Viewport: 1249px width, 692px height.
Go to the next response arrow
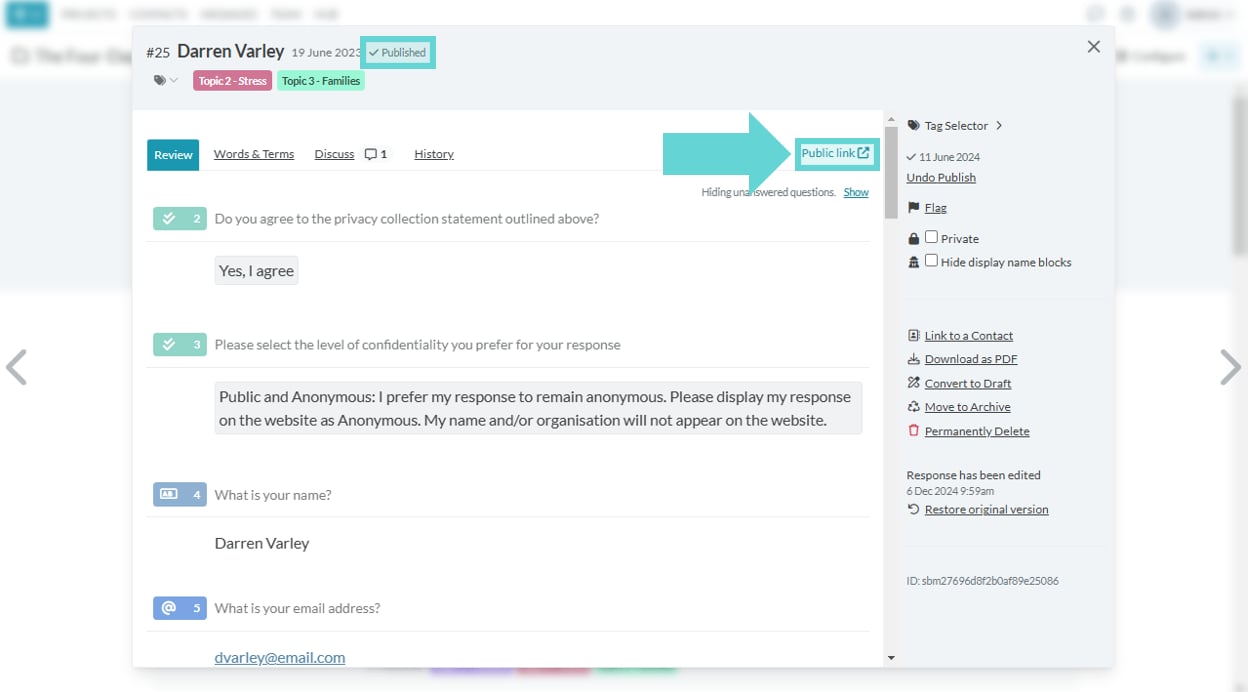[1231, 367]
